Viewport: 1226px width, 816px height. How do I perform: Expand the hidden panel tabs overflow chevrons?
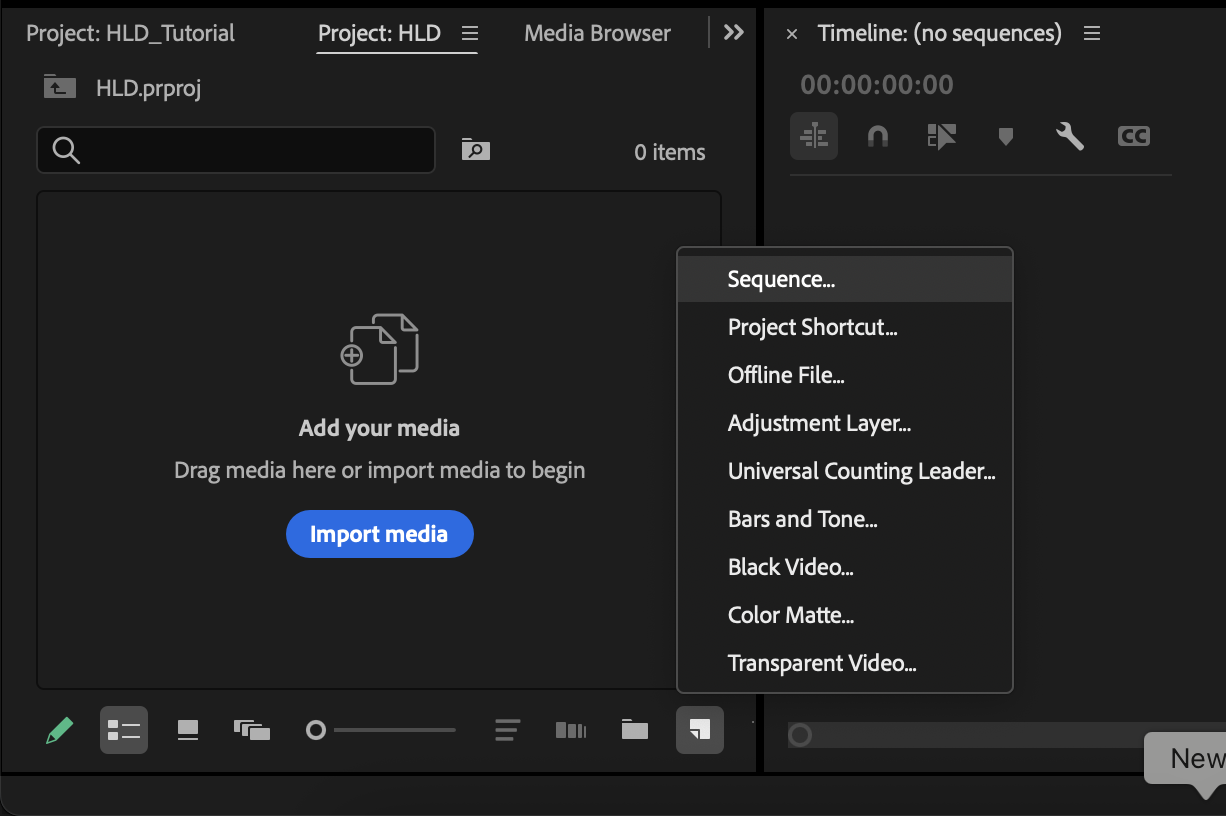pos(734,33)
